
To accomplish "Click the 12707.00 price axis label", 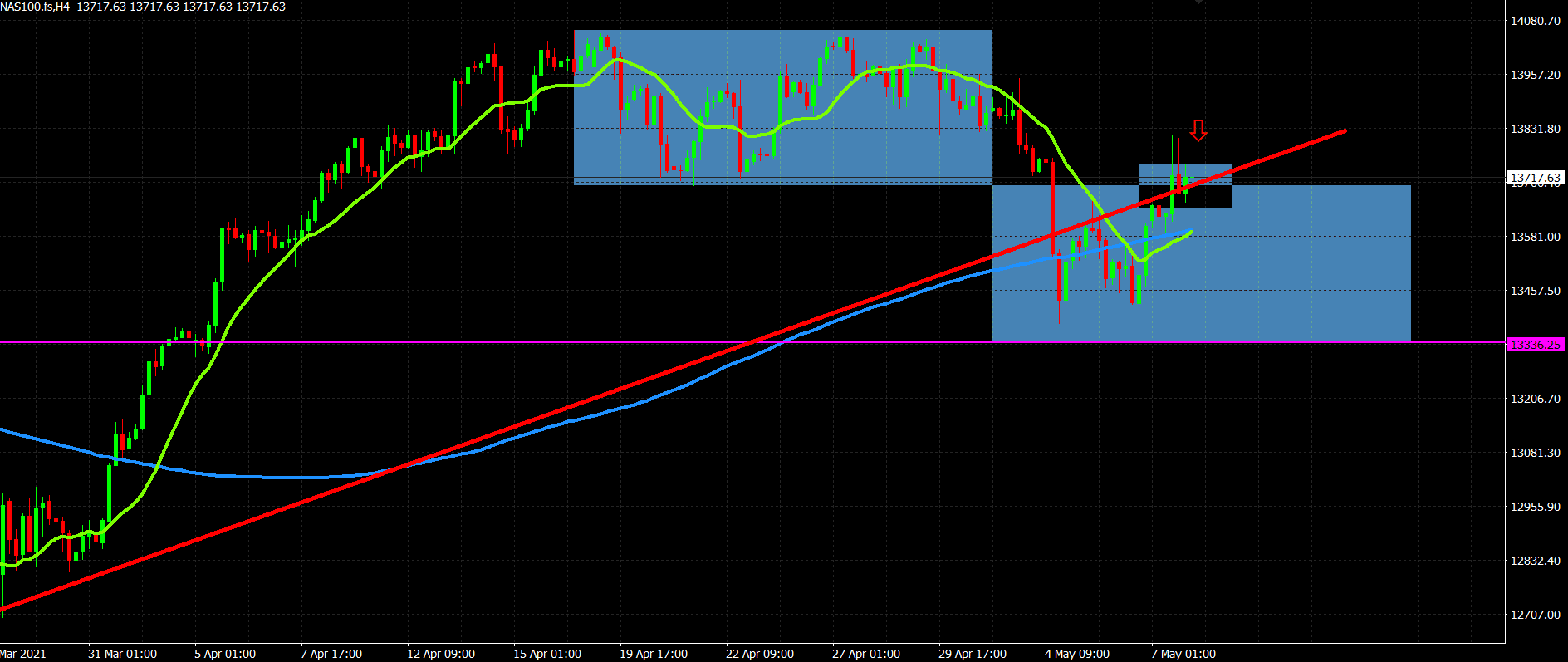I will 1535,615.
